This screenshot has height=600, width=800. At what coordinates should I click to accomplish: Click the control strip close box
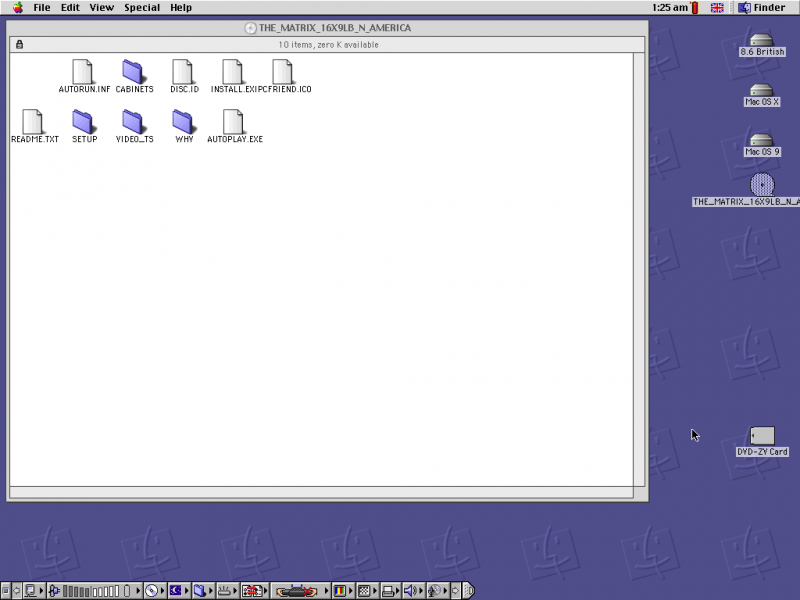point(5,591)
